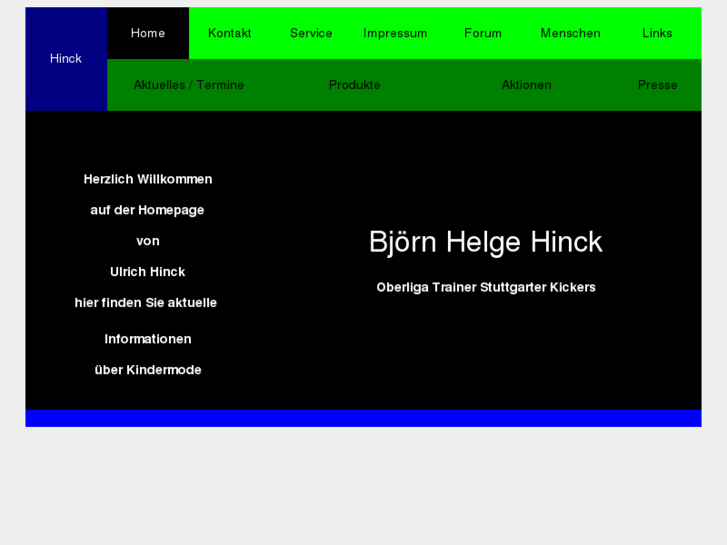Open the Service menu item
Image resolution: width=727 pixels, height=545 pixels.
point(311,33)
